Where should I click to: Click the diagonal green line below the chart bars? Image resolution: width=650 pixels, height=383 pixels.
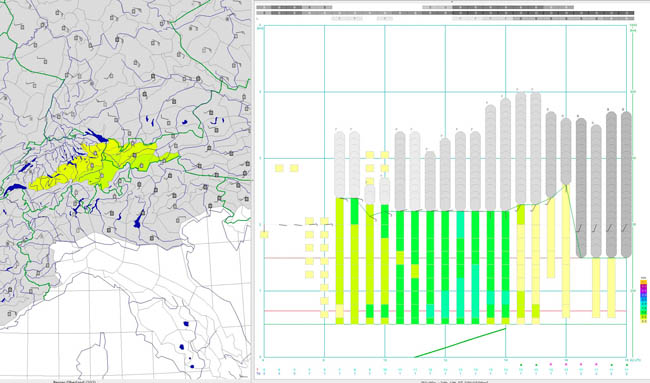pyautogui.click(x=460, y=343)
